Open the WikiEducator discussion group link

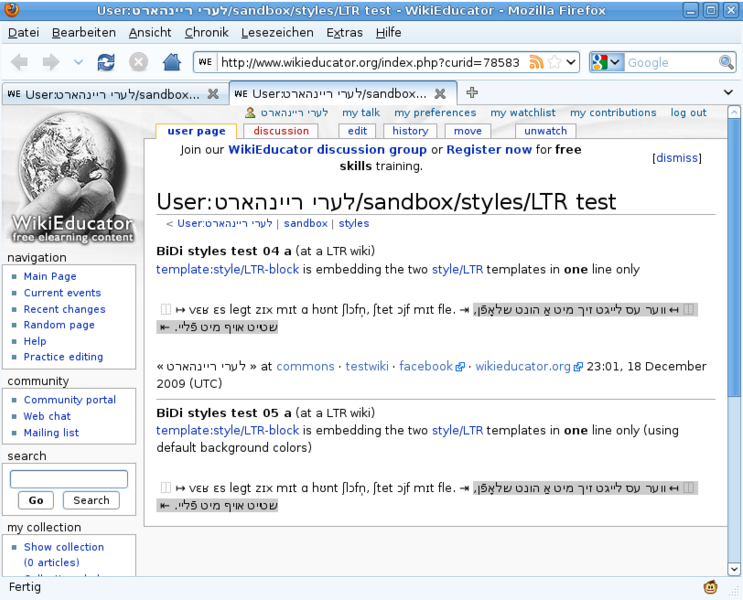point(327,150)
